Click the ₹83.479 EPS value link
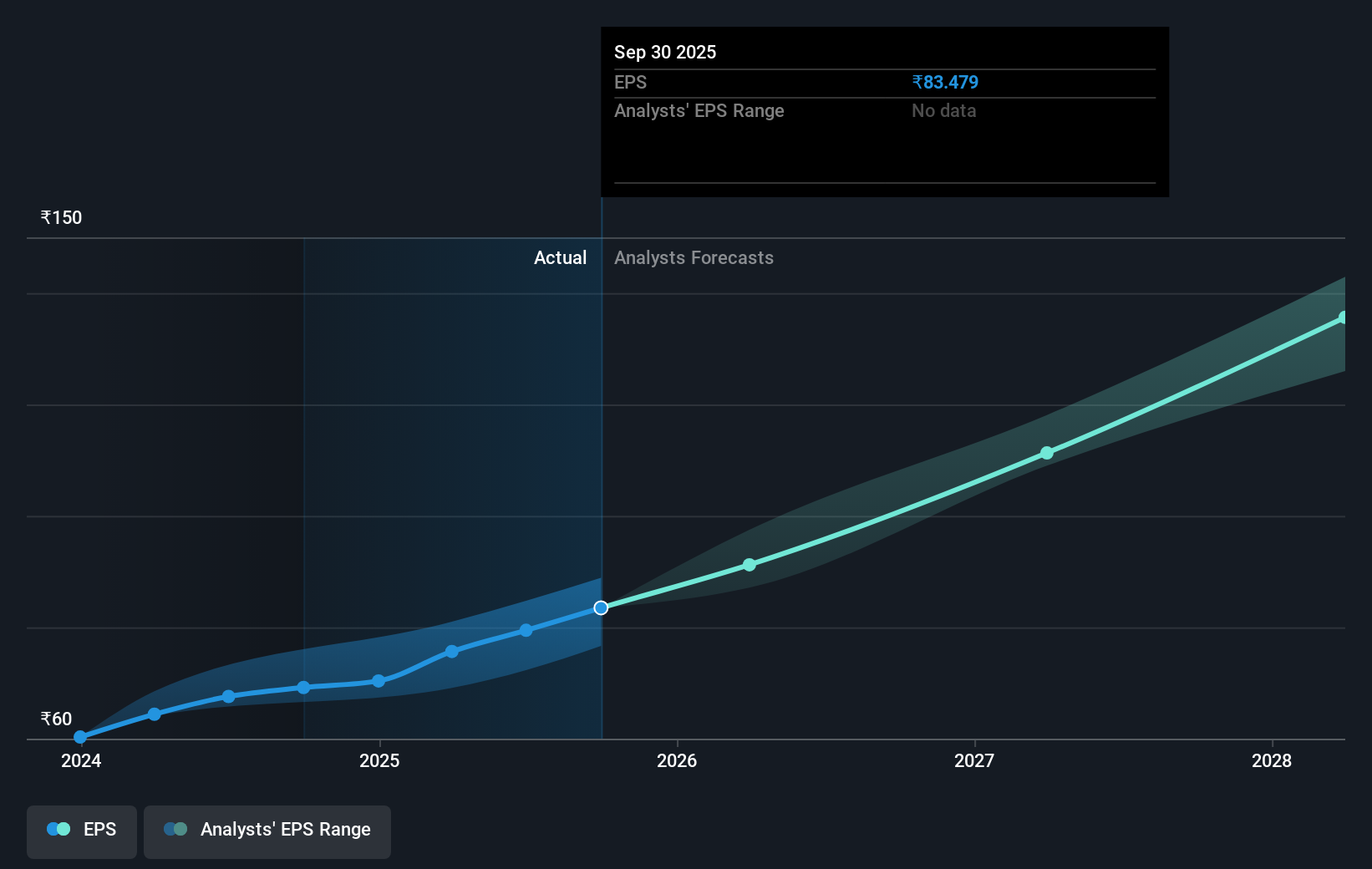This screenshot has height=869, width=1372. pos(945,82)
